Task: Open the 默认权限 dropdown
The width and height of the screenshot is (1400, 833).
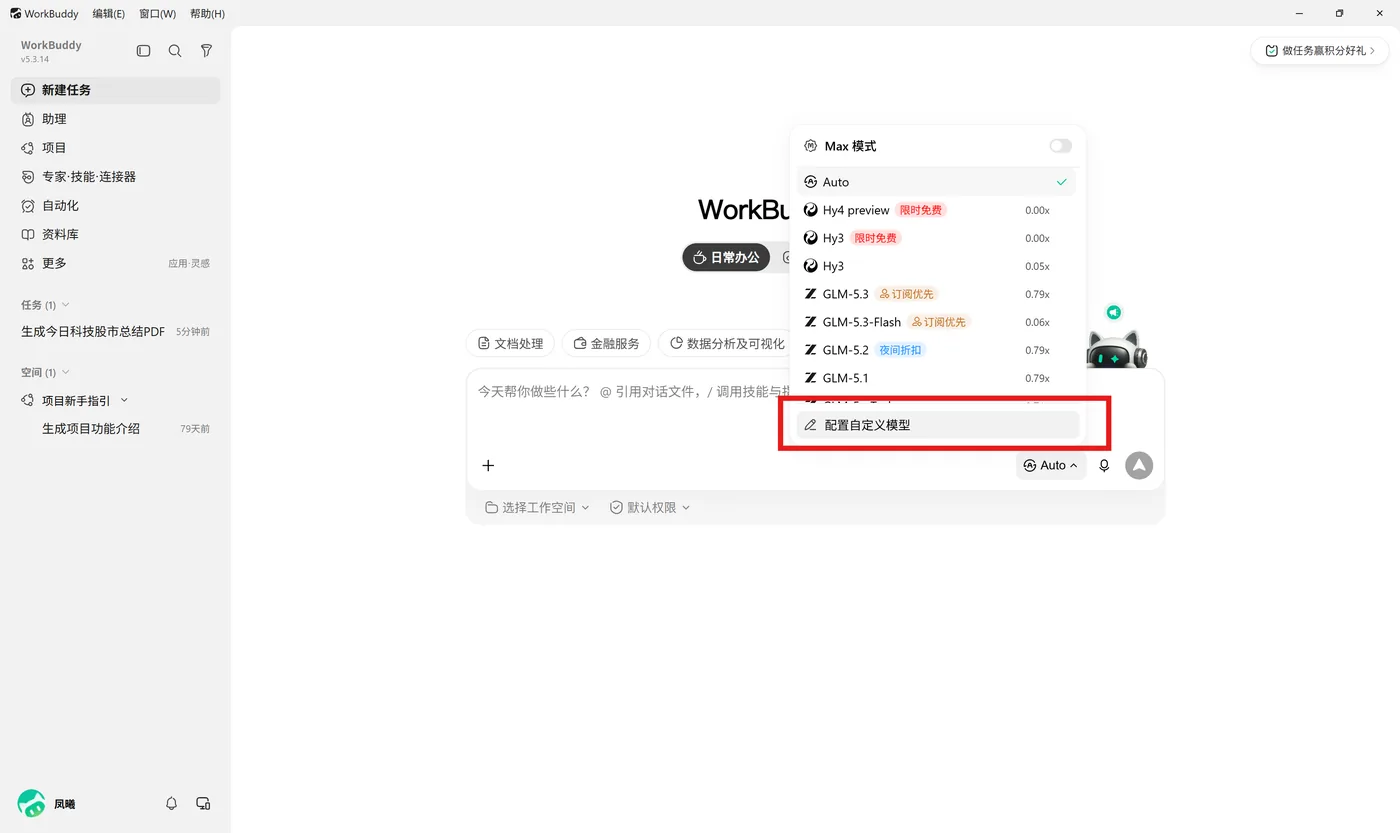Action: tap(650, 508)
